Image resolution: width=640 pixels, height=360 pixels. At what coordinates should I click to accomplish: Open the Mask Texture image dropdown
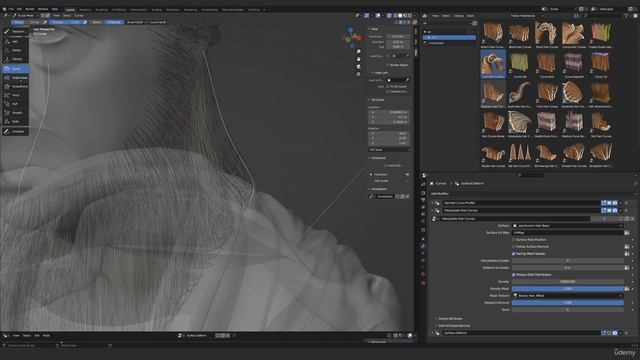tap(568, 296)
